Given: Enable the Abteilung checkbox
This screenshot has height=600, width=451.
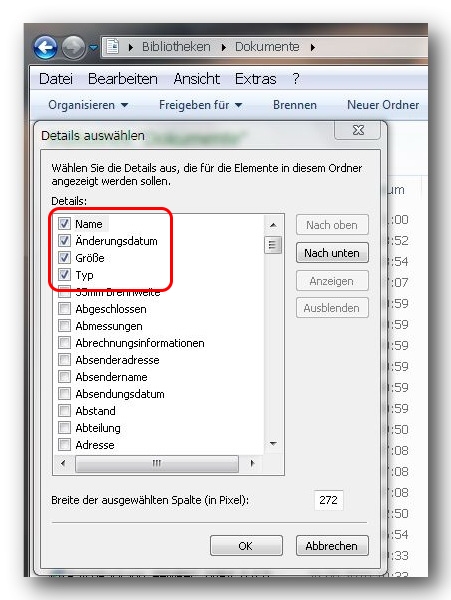Looking at the screenshot, I should pos(64,427).
